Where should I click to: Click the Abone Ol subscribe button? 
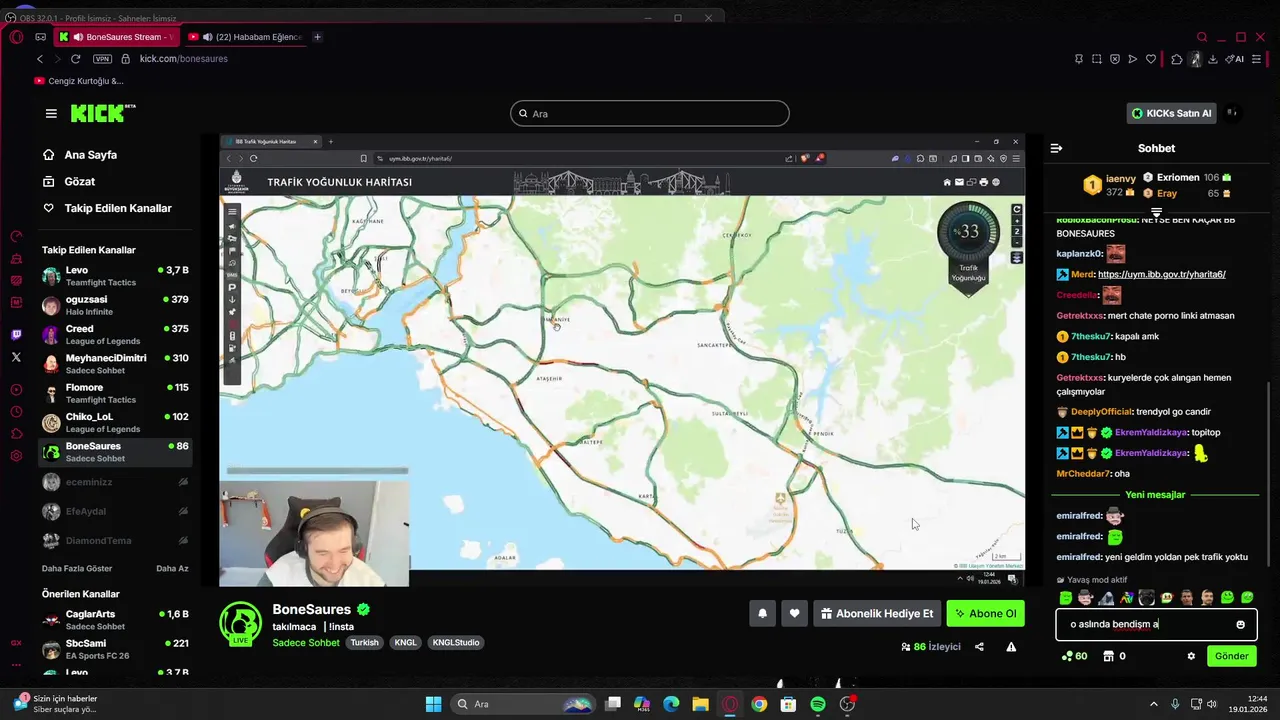pos(986,614)
